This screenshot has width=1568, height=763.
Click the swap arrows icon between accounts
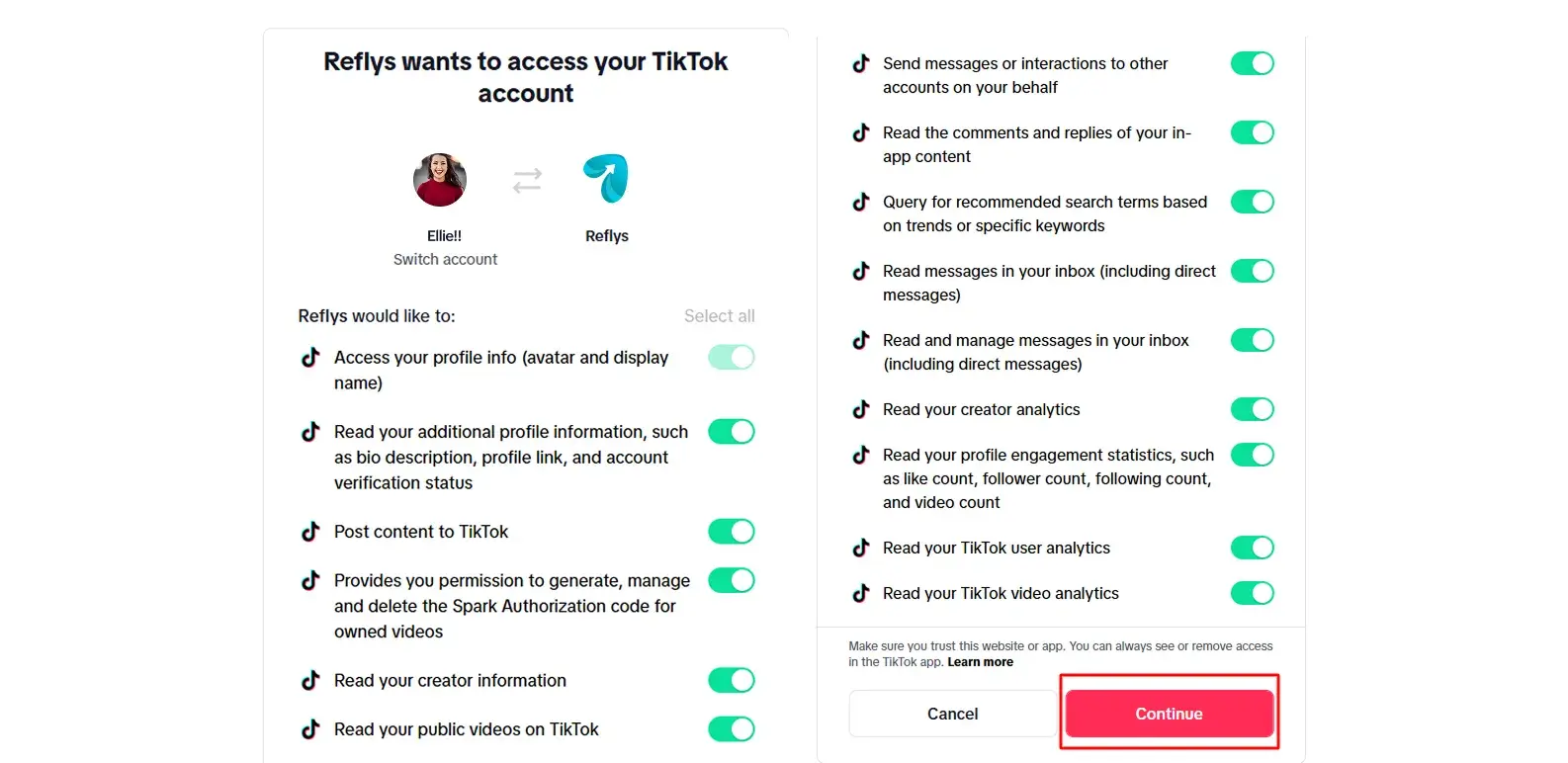(527, 180)
